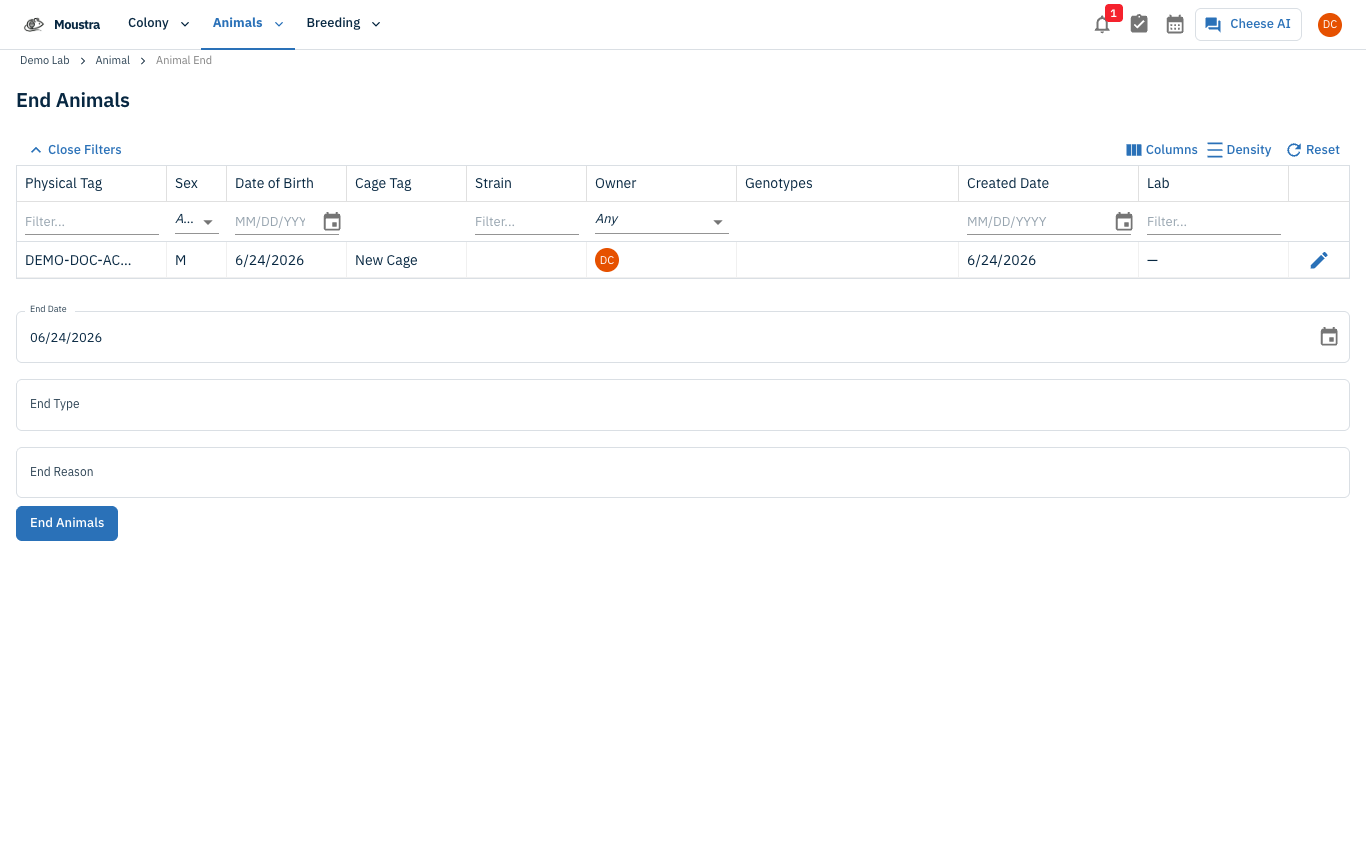Open Cheese AI chat
The height and width of the screenshot is (854, 1366).
point(1248,24)
